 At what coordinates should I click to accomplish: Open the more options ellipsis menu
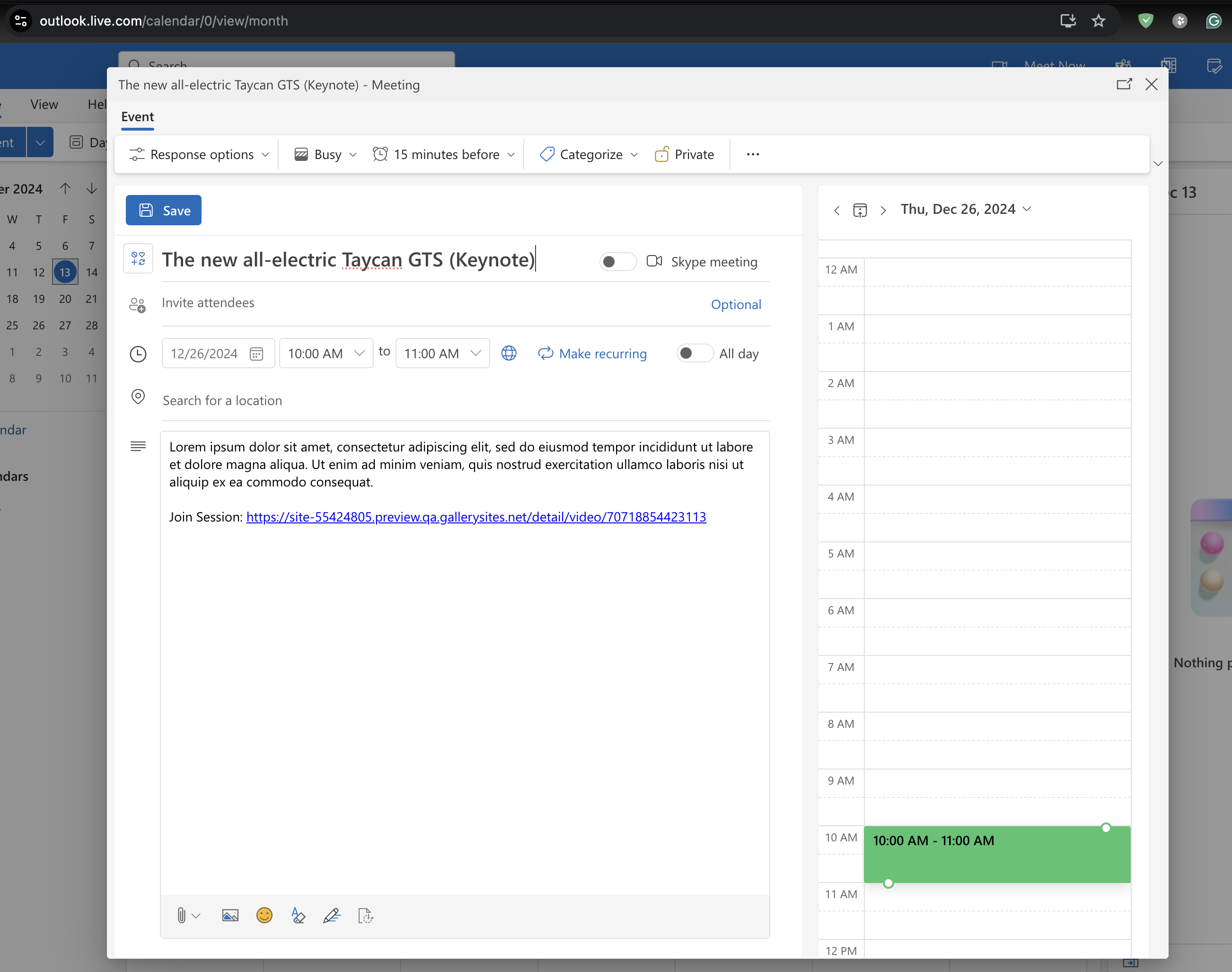pos(753,154)
